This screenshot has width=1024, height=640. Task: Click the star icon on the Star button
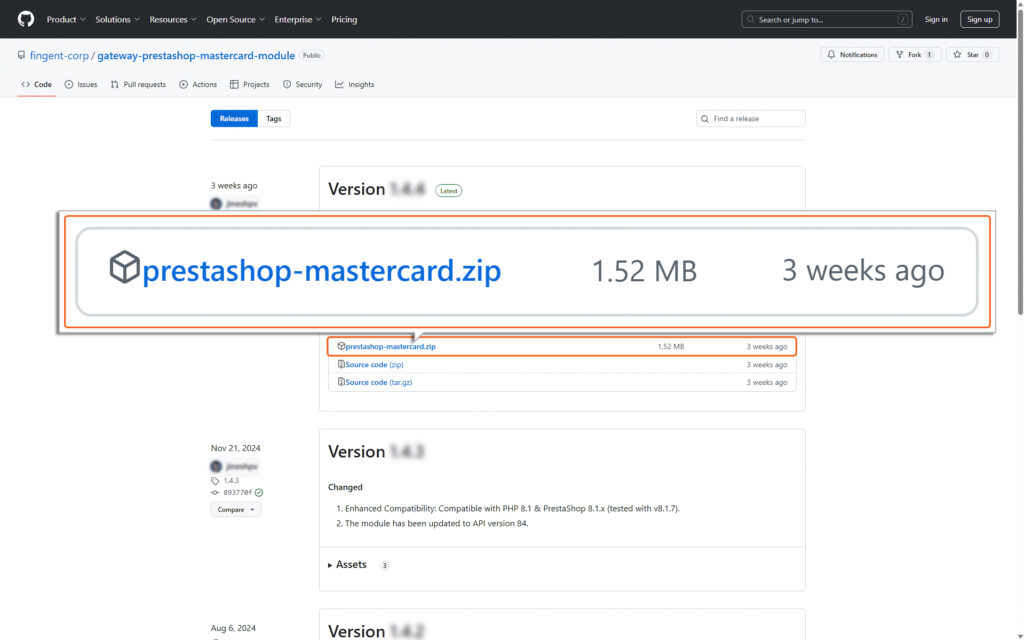point(957,55)
